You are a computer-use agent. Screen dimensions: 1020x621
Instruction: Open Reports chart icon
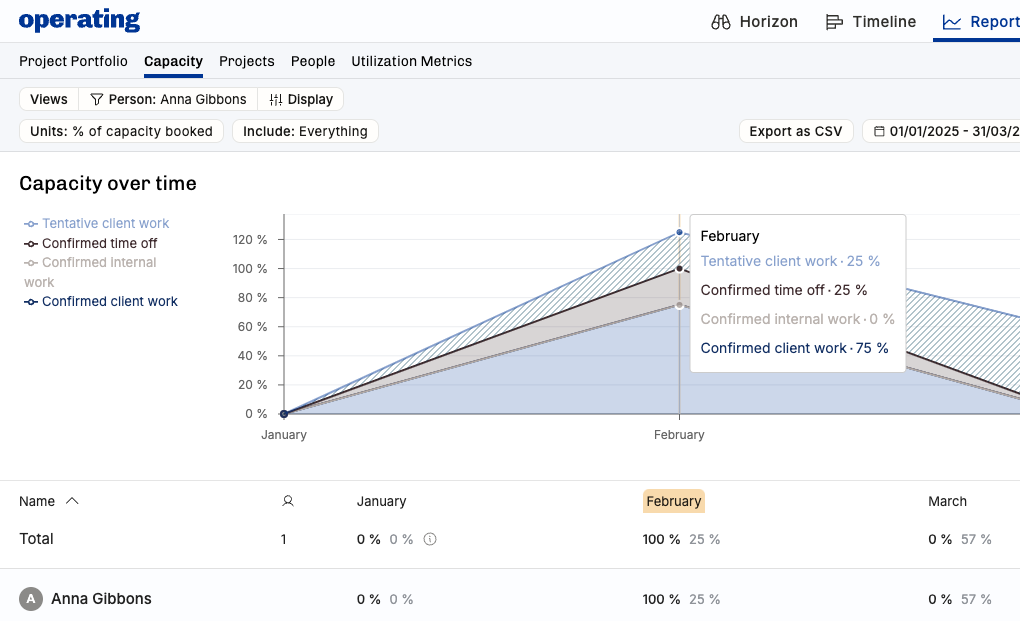[x=952, y=22]
